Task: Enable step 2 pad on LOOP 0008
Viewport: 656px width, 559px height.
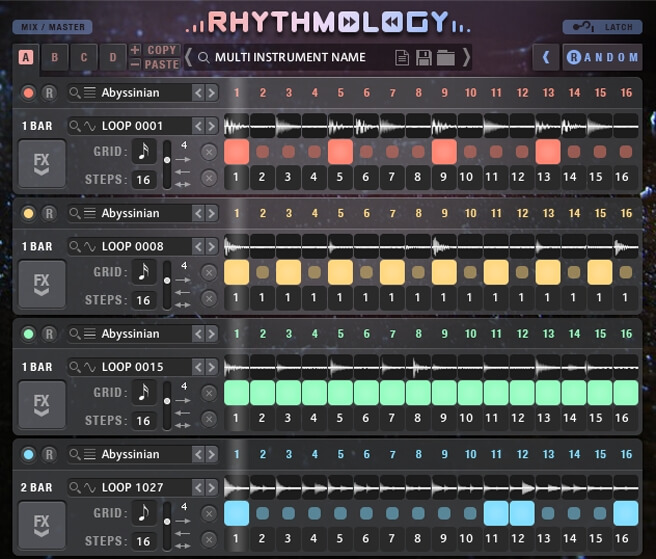Action: (262, 272)
